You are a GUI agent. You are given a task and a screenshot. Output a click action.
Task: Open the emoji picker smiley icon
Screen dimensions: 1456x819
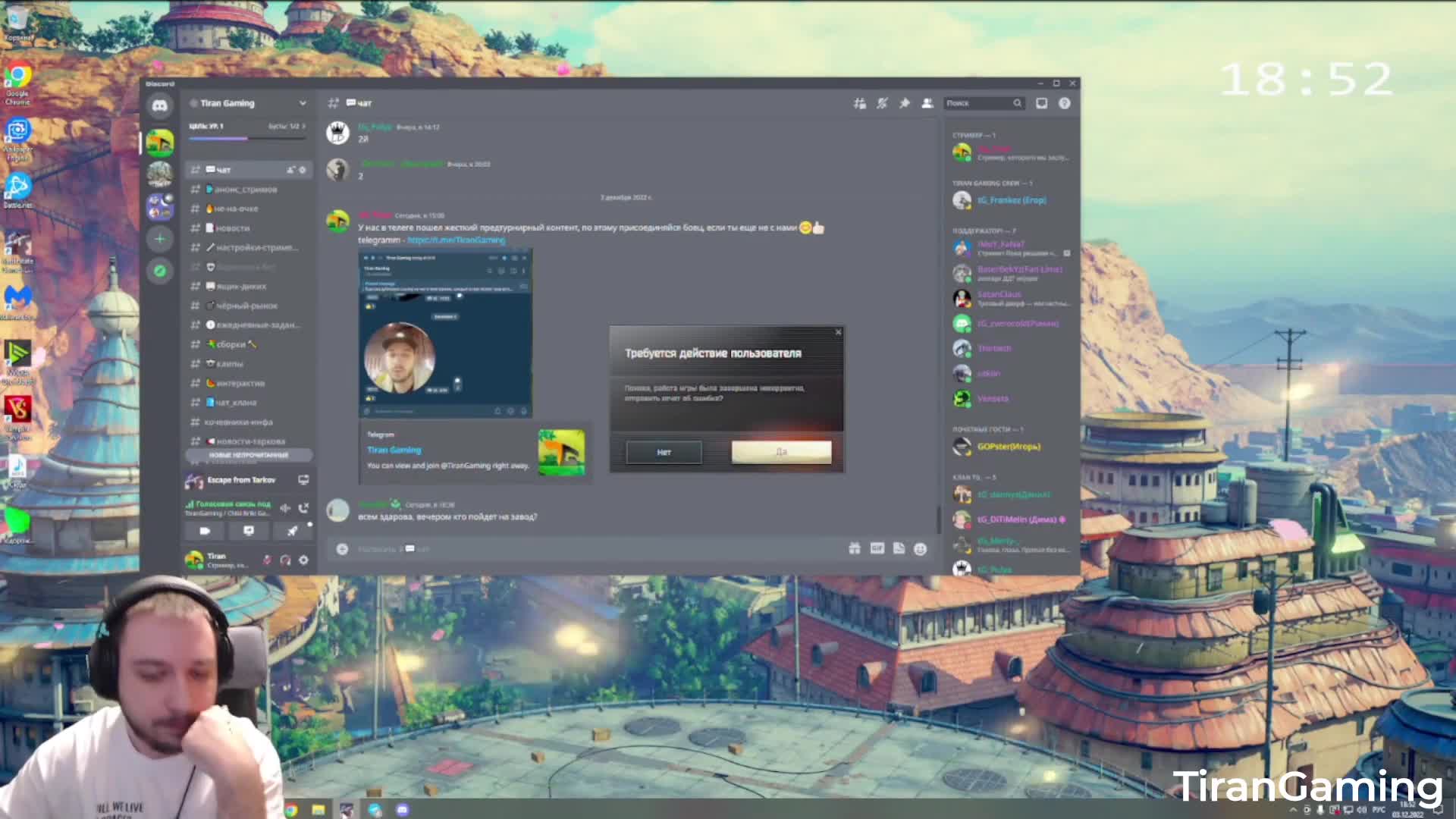(920, 548)
